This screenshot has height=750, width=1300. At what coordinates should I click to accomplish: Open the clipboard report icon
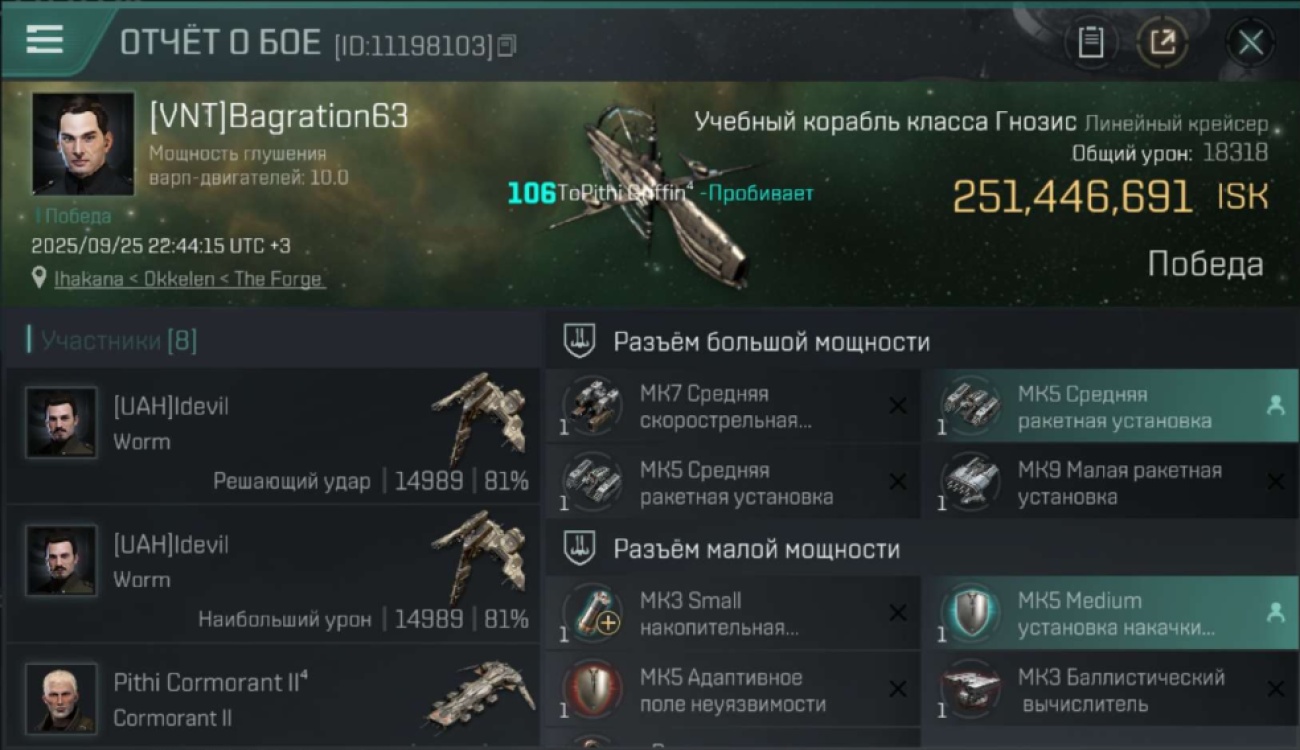pos(1091,42)
